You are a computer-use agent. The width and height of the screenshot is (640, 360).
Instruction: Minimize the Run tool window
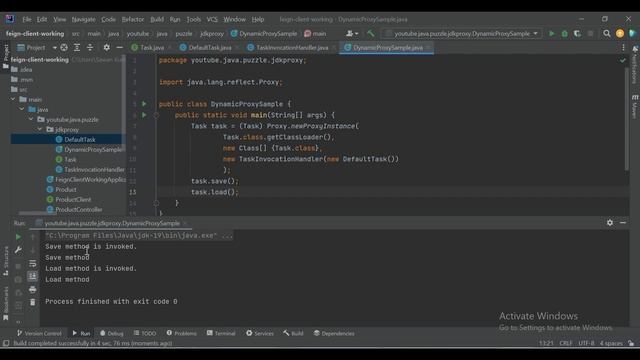pyautogui.click(x=623, y=223)
